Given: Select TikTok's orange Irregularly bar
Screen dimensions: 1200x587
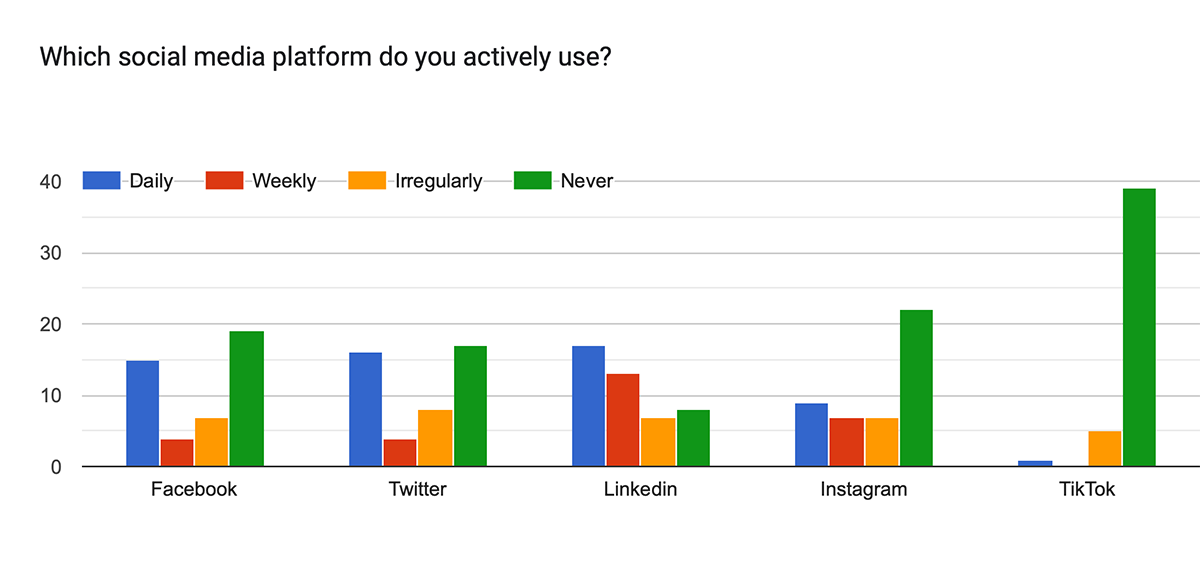Looking at the screenshot, I should tap(1105, 448).
